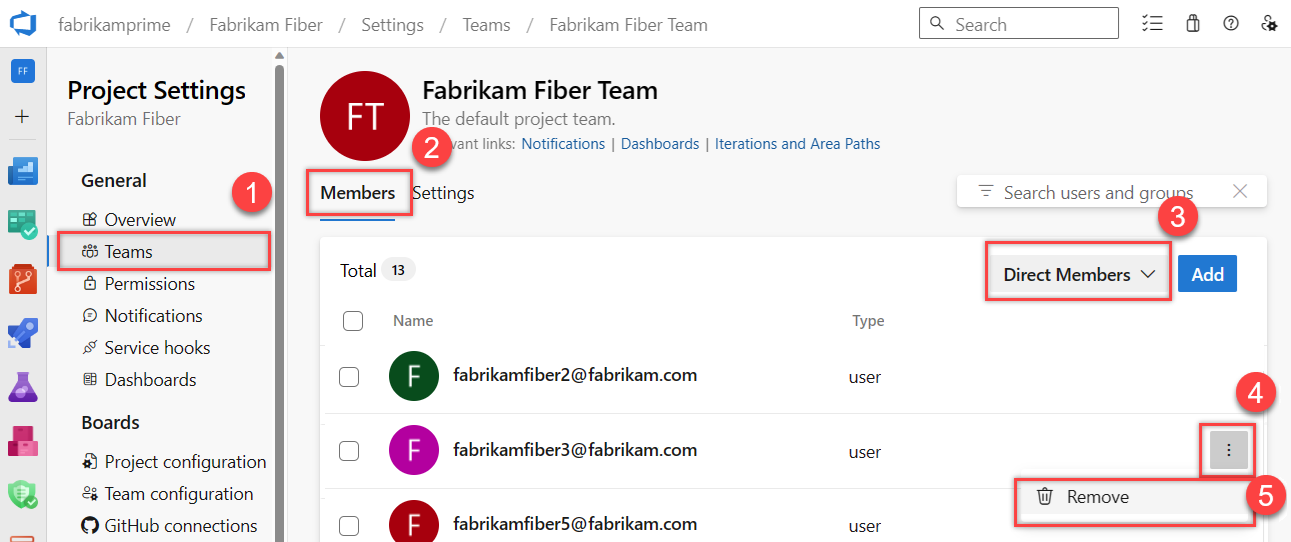Open the user settings icon in header
Screen dimensions: 1291x542
[x=1270, y=24]
